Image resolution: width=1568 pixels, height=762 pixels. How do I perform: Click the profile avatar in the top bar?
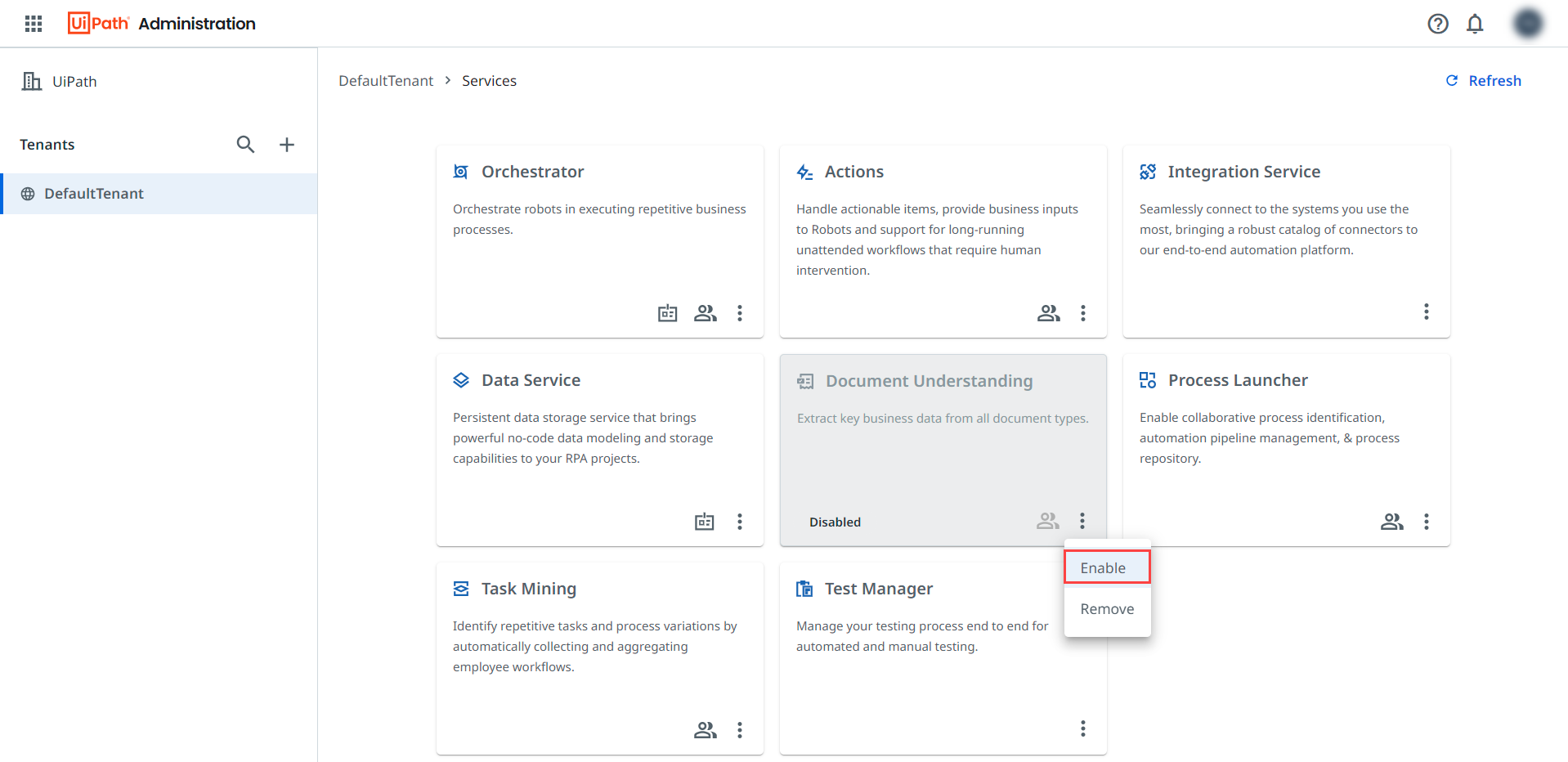[x=1528, y=24]
